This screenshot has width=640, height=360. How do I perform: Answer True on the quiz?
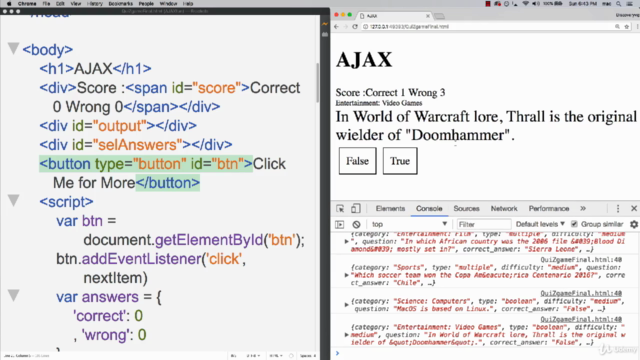[400, 161]
